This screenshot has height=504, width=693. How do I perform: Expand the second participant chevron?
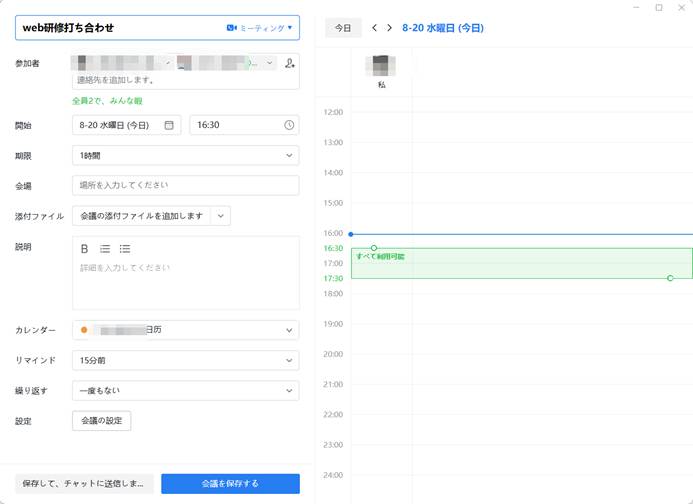point(269,63)
